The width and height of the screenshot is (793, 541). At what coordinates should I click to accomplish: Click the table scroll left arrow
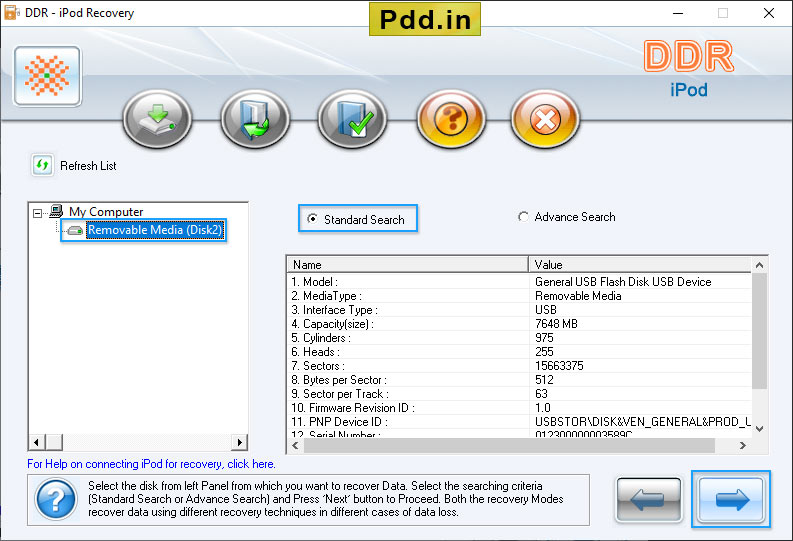pyautogui.click(x=295, y=445)
